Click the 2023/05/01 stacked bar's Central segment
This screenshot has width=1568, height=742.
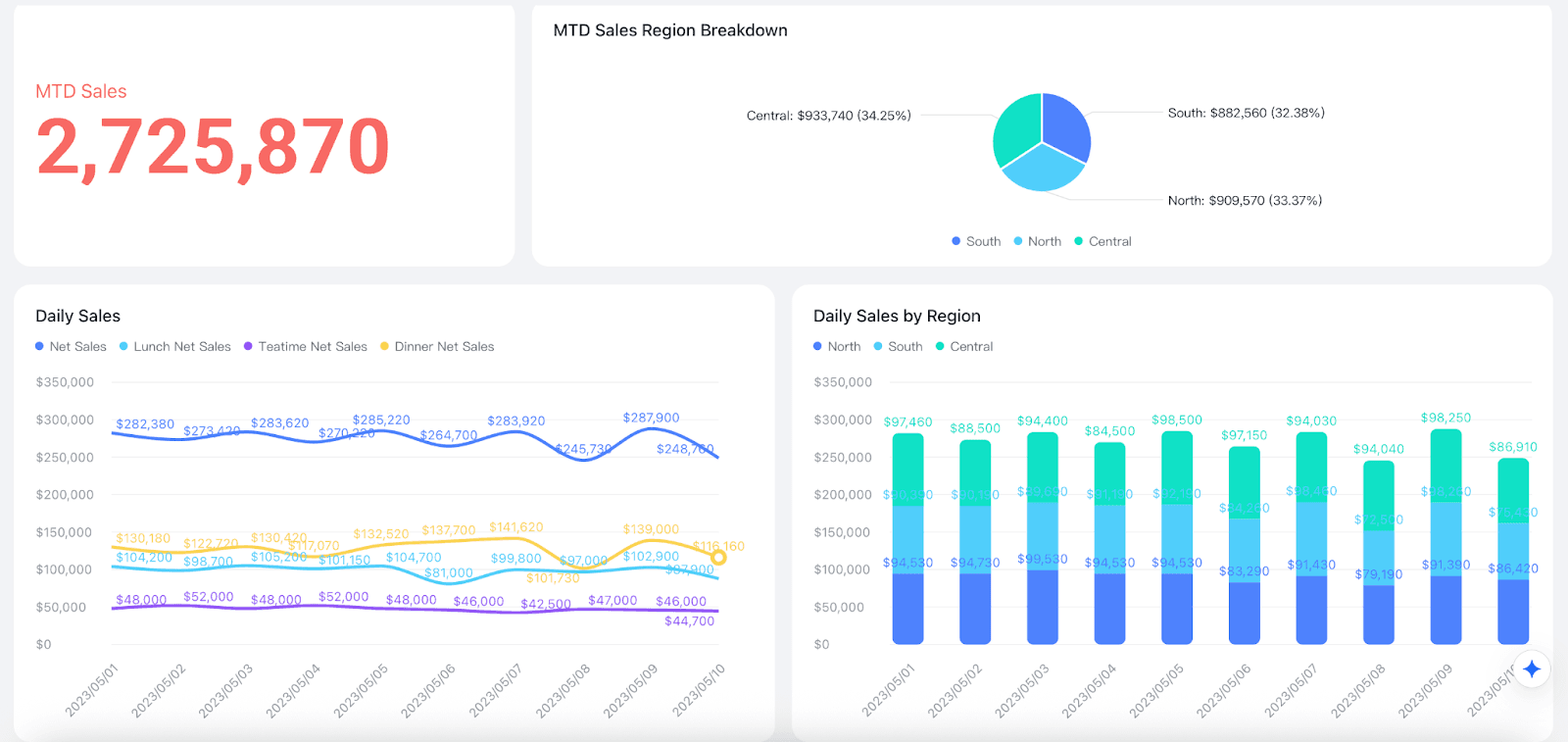click(x=907, y=470)
